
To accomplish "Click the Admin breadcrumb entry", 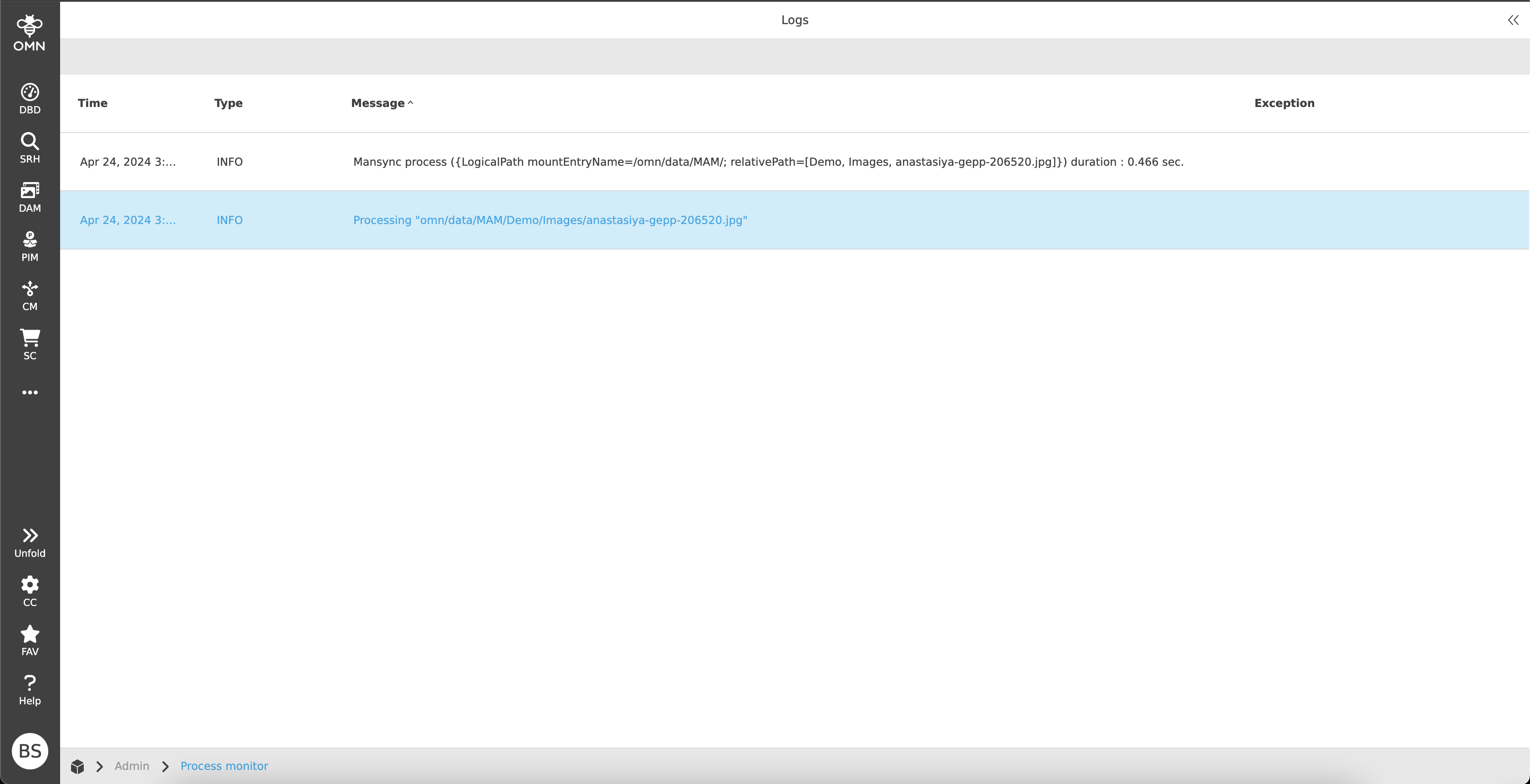I will coord(132,766).
